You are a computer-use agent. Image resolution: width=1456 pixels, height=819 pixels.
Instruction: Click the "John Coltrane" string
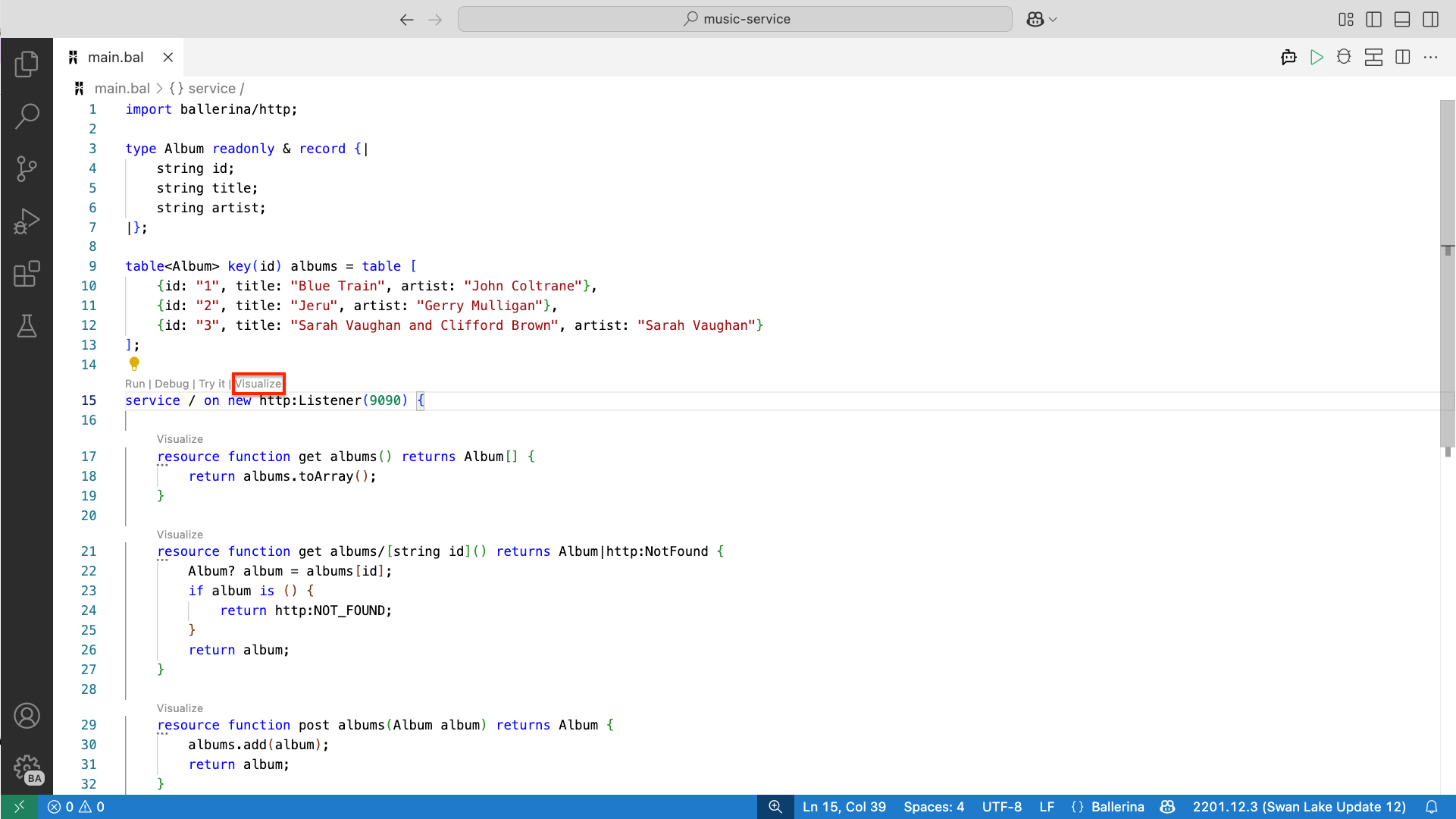coord(522,286)
